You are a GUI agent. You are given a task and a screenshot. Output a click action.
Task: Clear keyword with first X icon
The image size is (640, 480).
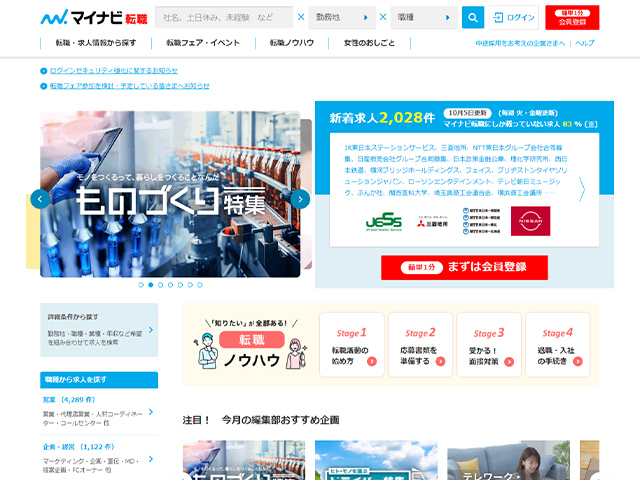[x=301, y=17]
